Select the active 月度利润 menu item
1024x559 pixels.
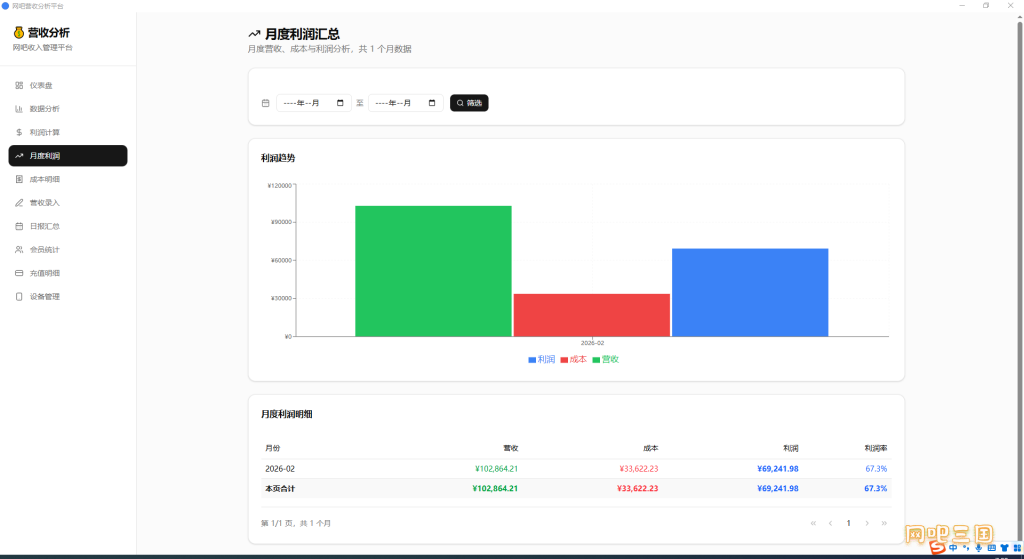point(68,155)
